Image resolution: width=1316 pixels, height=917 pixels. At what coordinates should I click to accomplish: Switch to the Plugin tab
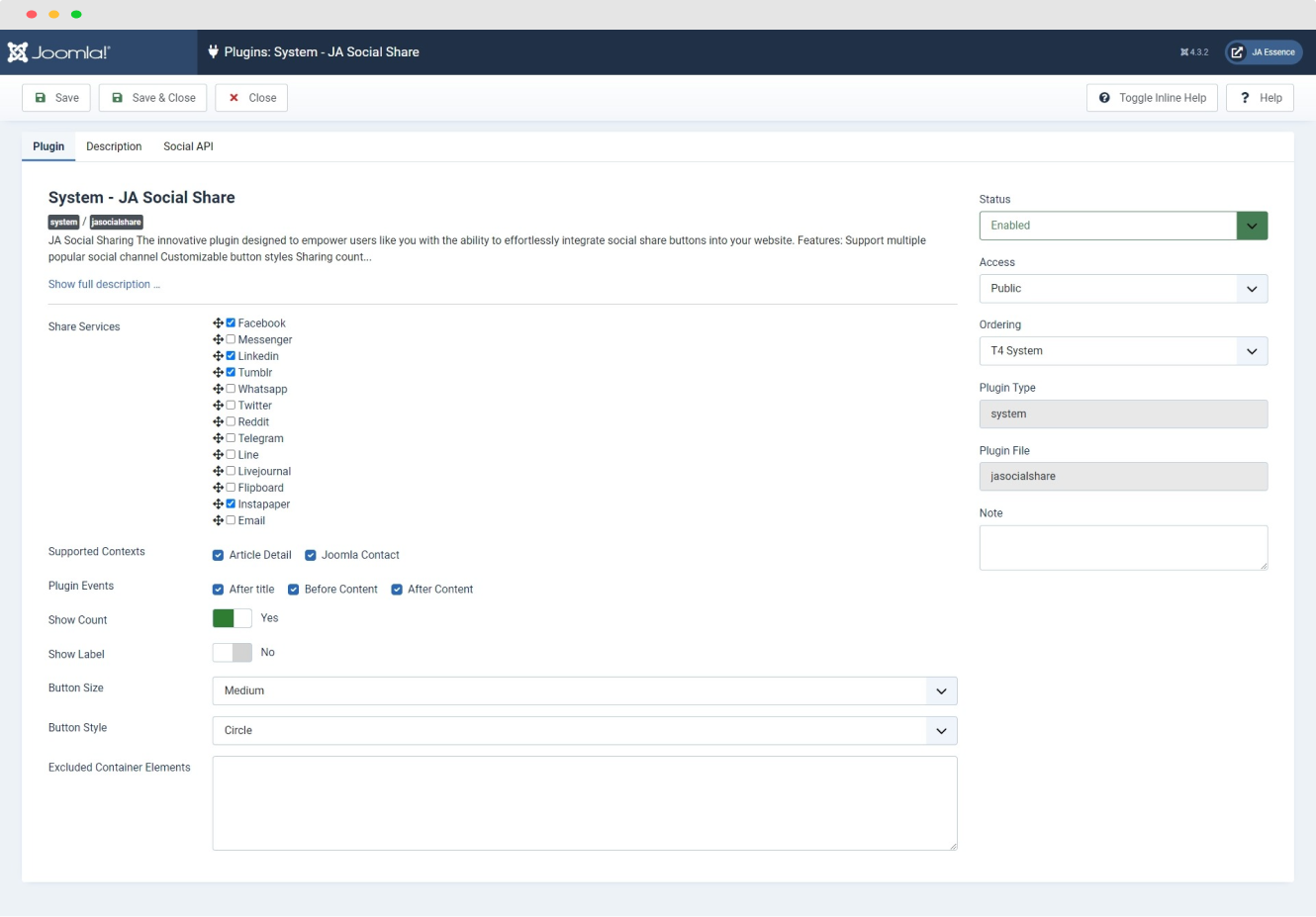(x=48, y=146)
